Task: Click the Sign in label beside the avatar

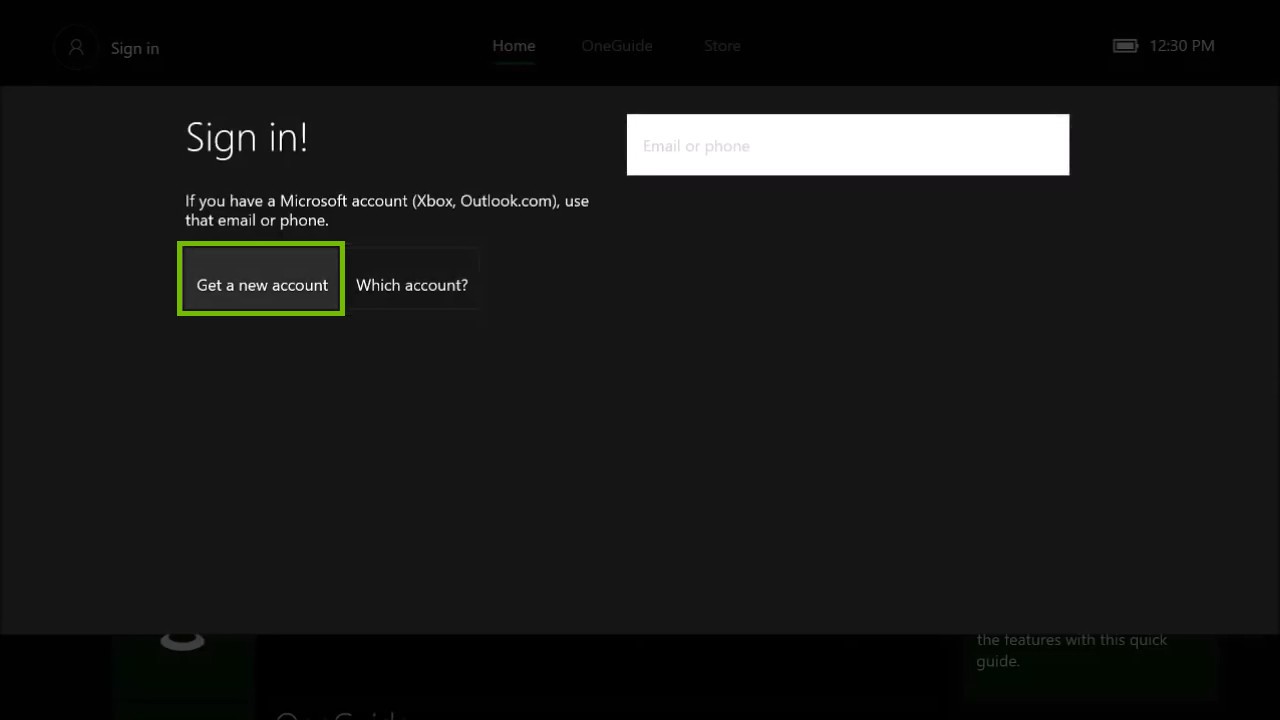Action: [x=135, y=48]
